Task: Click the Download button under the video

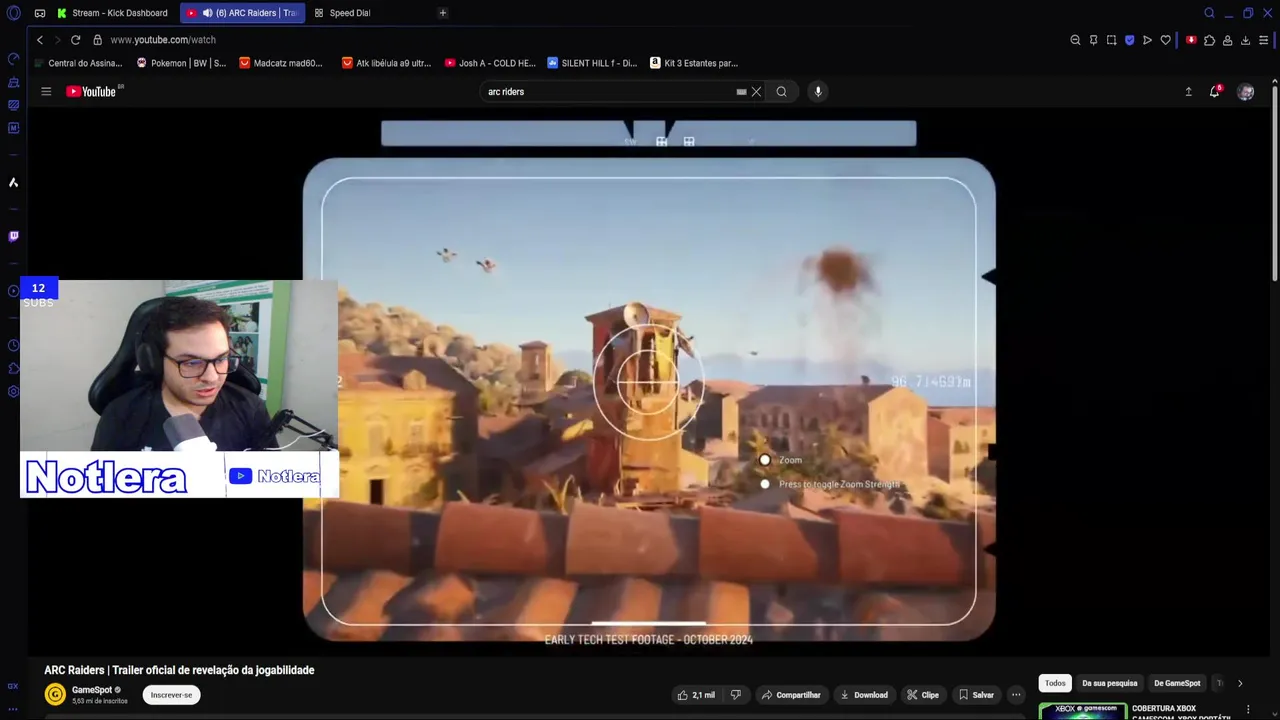Action: pos(863,695)
